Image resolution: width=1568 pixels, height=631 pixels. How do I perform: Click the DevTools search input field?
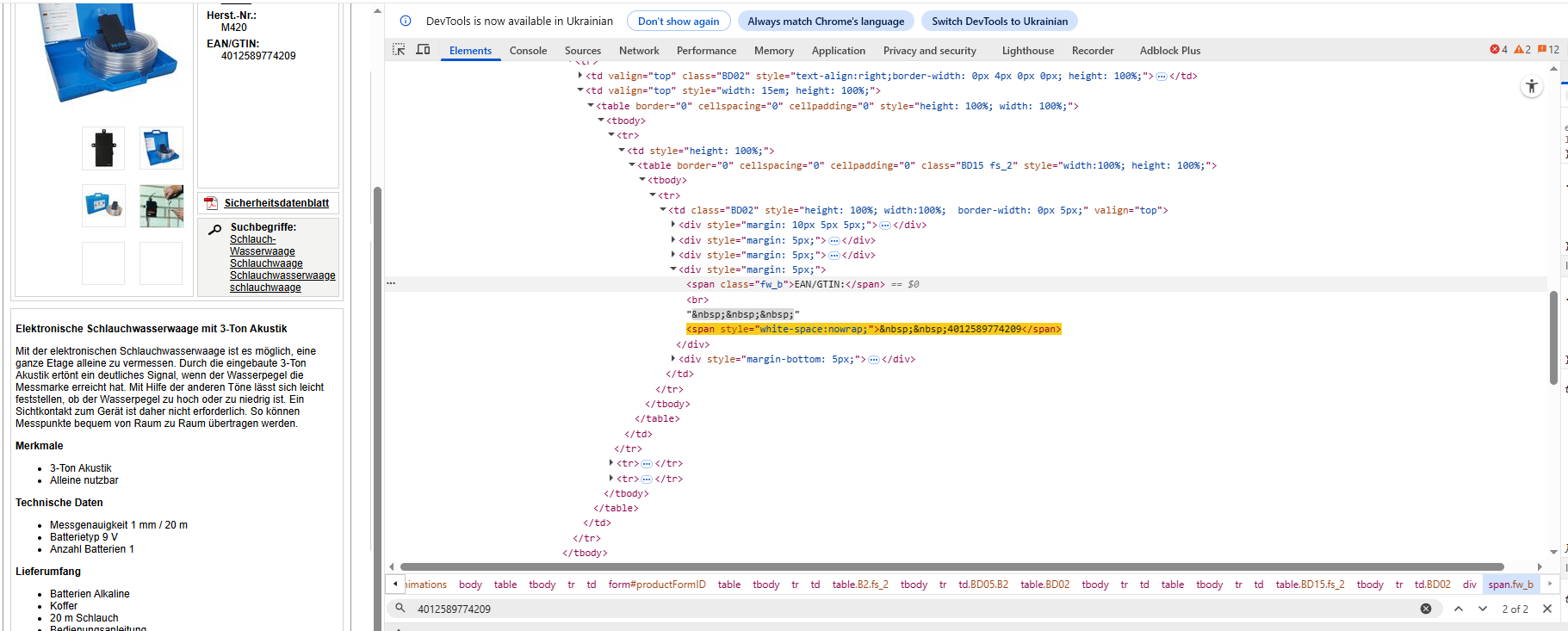pyautogui.click(x=913, y=609)
